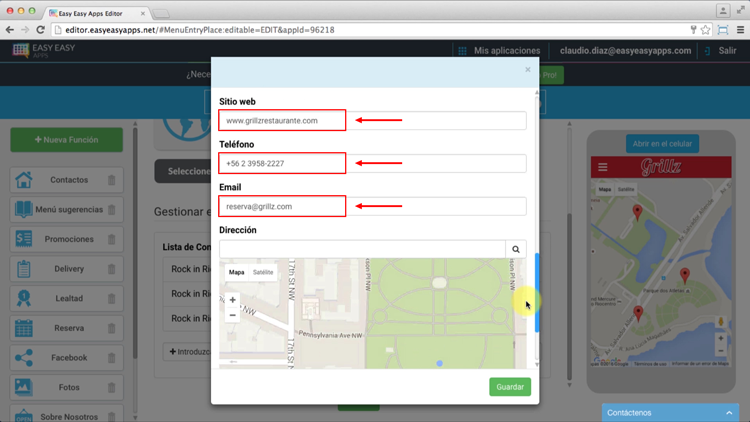Click the Easy Easy Apps logo
This screenshot has height=422, width=750.
[x=44, y=50]
